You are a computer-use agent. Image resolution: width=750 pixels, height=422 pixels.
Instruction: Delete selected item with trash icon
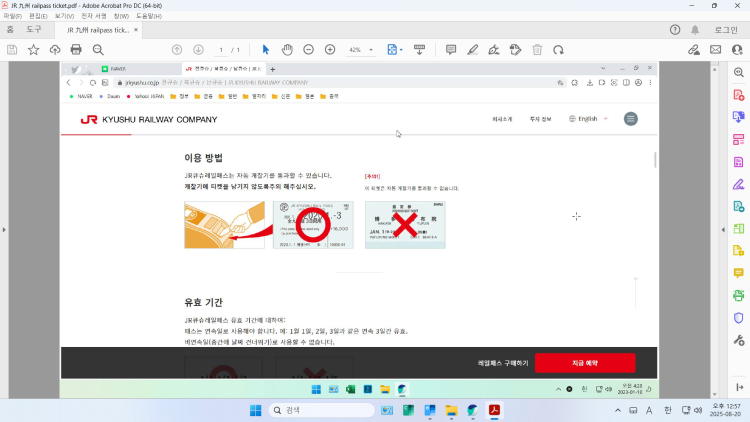click(537, 50)
